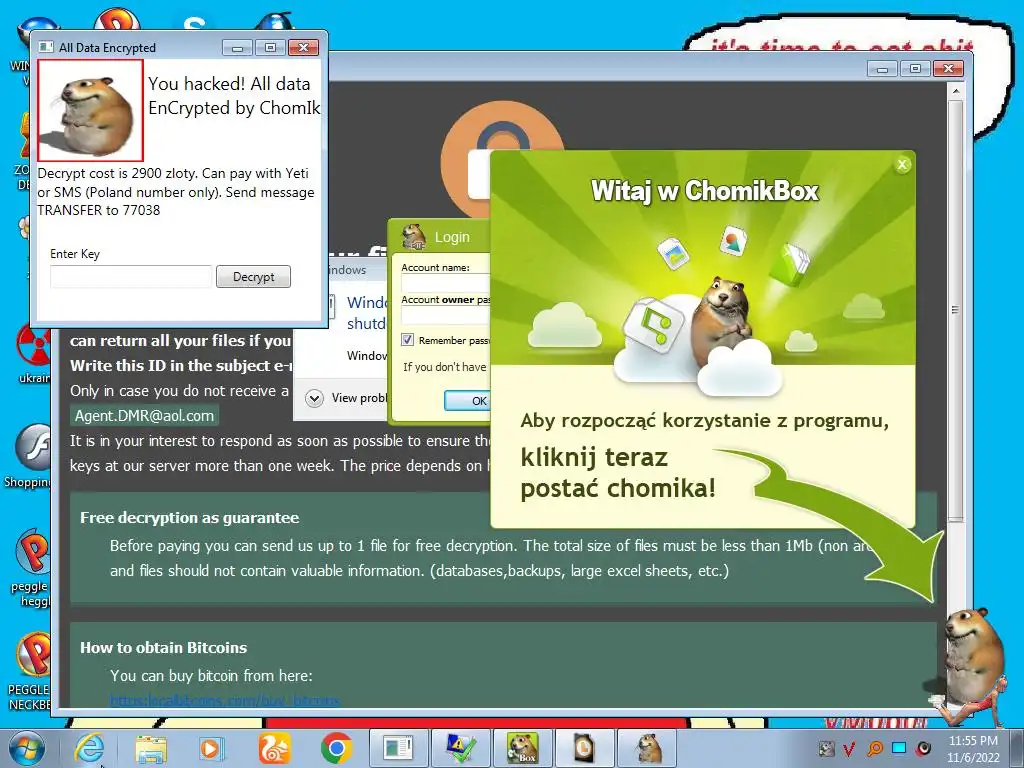This screenshot has height=768, width=1024.
Task: Open the peggle heggle desktop shortcut
Action: 31,567
